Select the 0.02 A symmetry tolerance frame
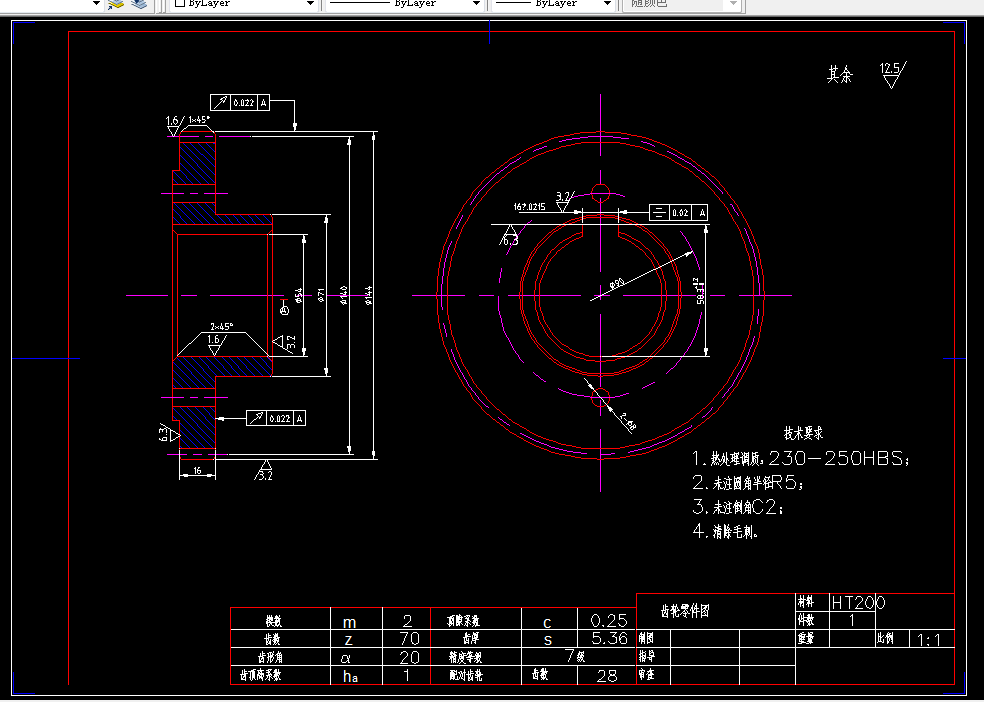984x702 pixels. point(678,213)
